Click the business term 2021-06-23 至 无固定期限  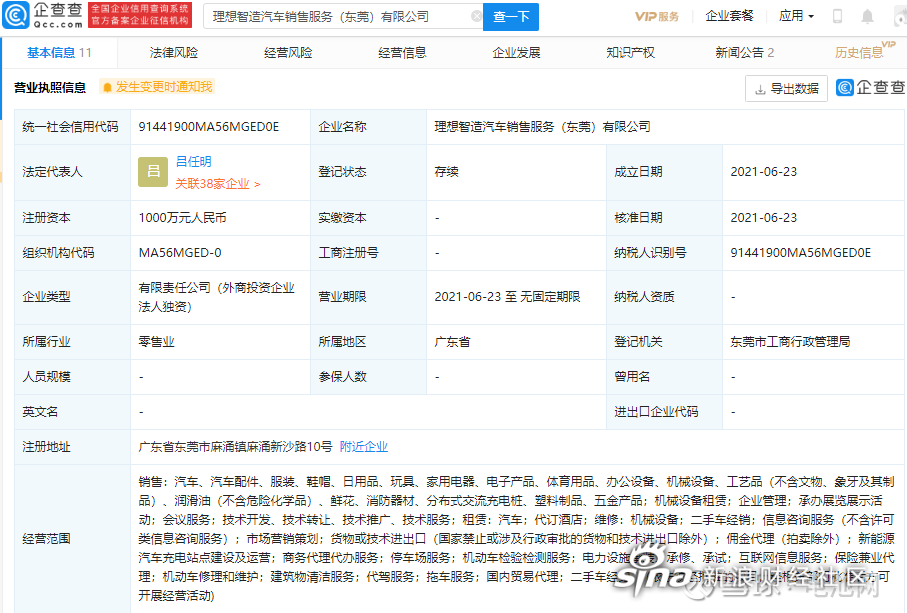click(507, 297)
